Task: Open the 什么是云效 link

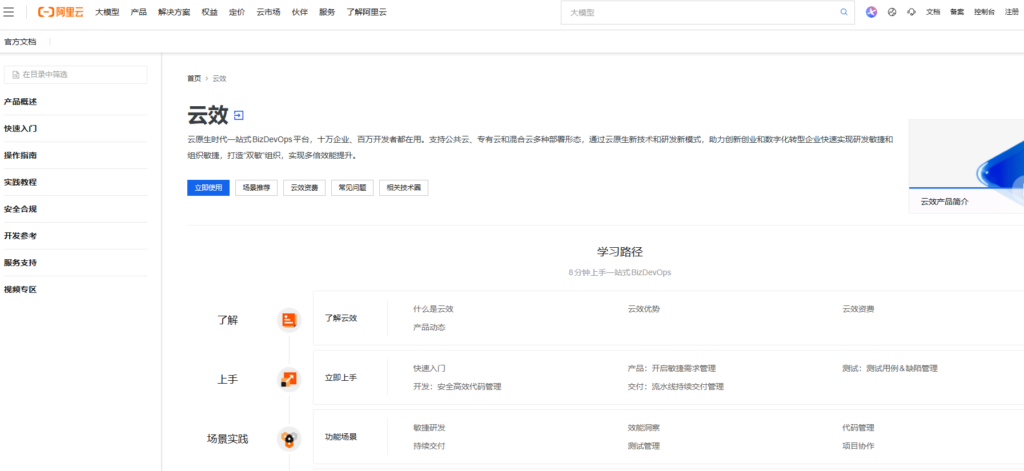Action: (433, 309)
